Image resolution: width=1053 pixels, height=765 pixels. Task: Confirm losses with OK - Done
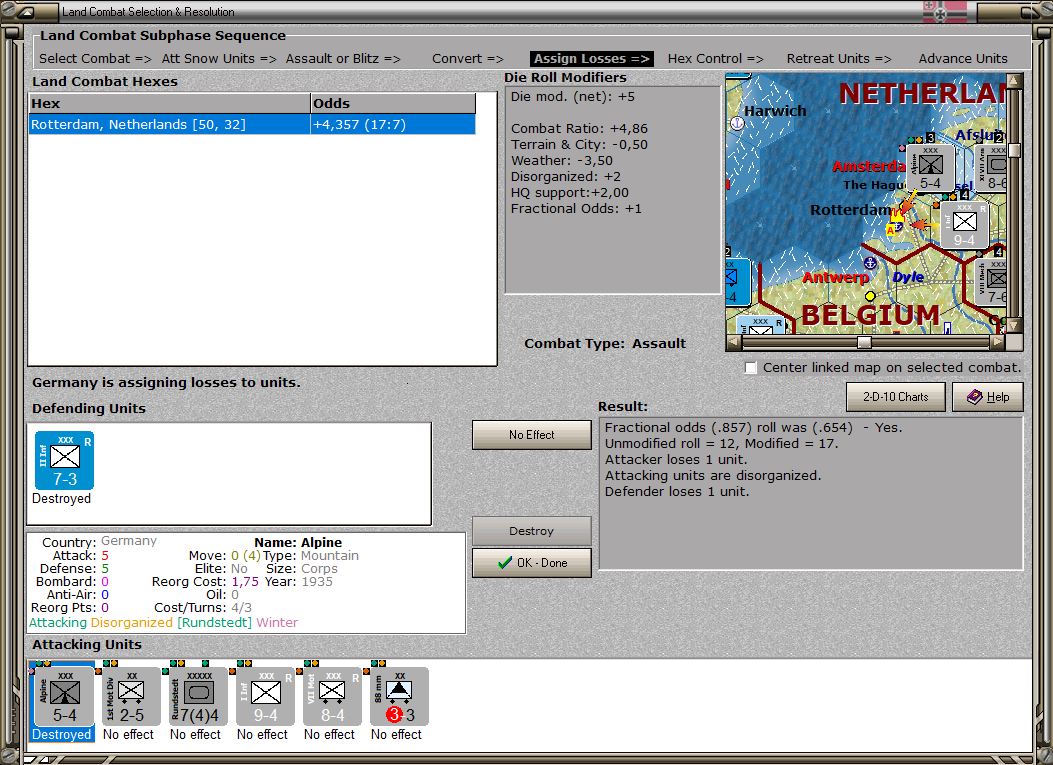click(531, 563)
